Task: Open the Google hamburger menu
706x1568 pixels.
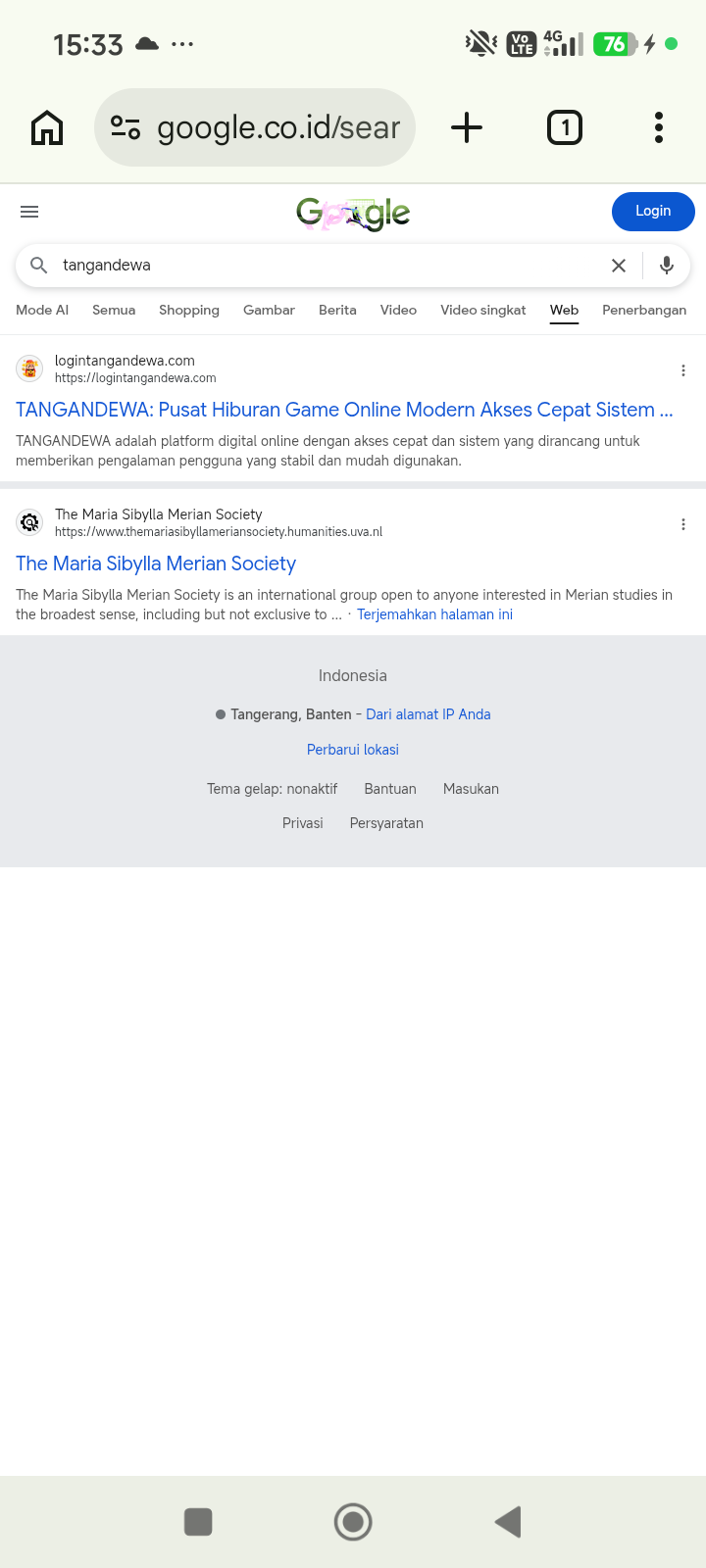Action: [29, 212]
